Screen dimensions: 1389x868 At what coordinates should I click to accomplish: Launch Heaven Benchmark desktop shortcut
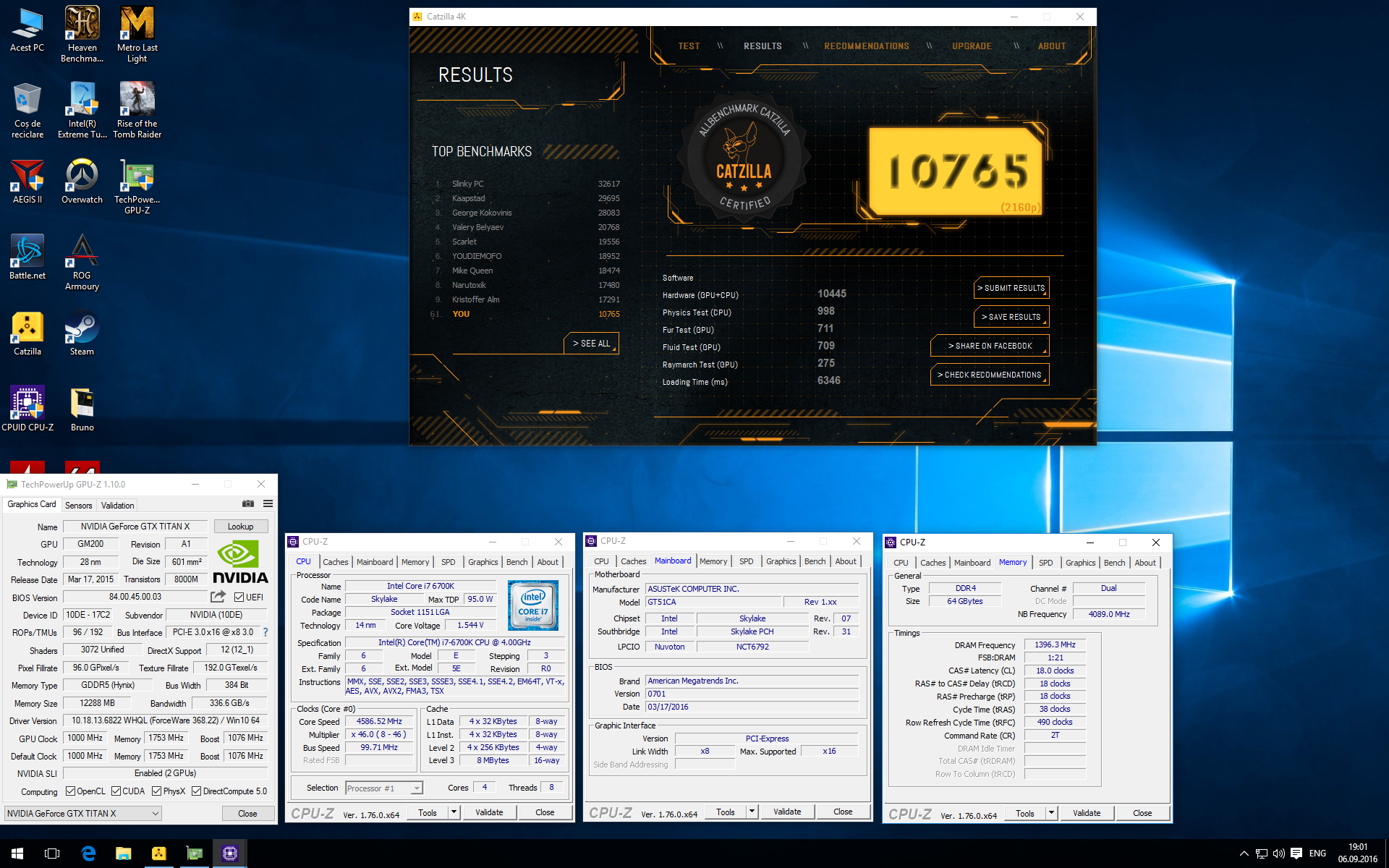click(x=82, y=34)
